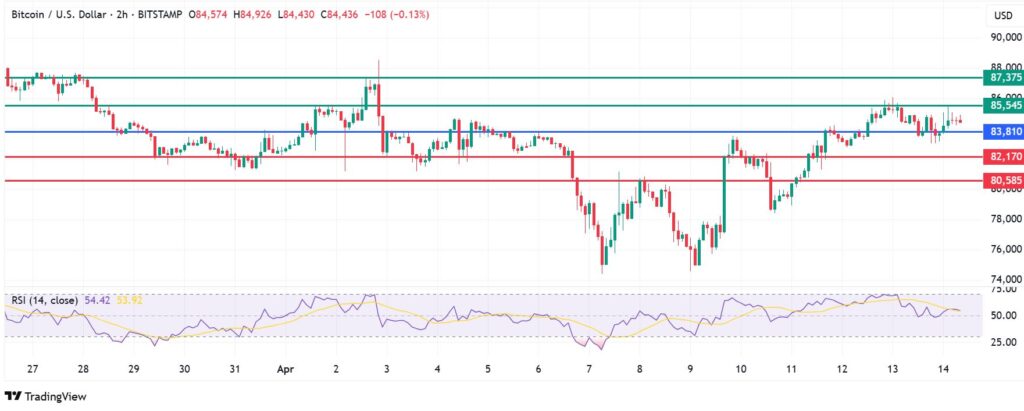
Task: Click the 14 date on time axis
Action: [x=942, y=369]
